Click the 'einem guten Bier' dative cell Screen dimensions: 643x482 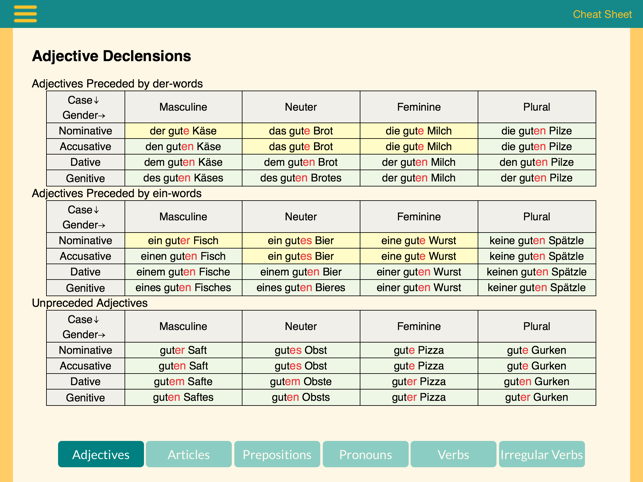point(301,272)
